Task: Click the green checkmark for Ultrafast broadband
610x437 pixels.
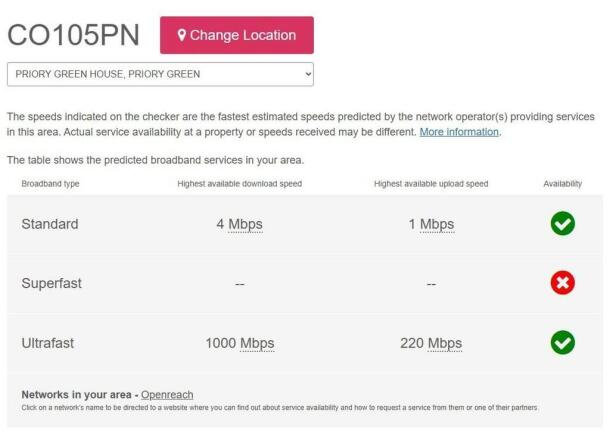Action: pos(563,342)
